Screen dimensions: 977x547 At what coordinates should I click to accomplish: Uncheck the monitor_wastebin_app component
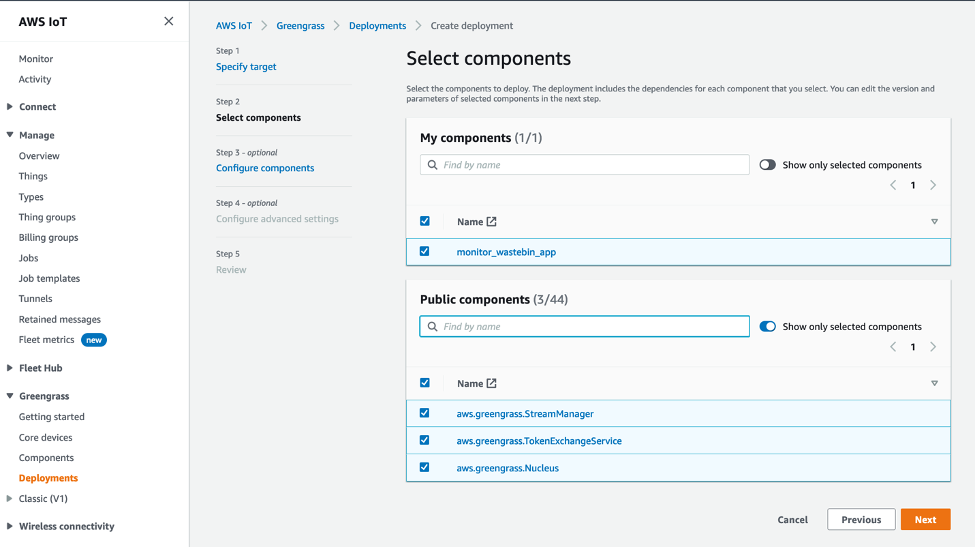tap(425, 252)
